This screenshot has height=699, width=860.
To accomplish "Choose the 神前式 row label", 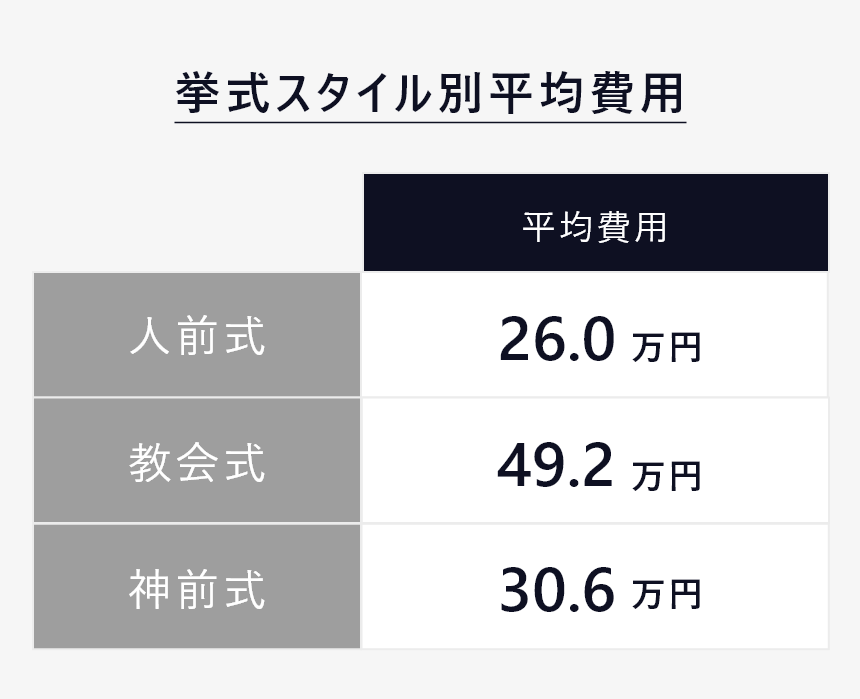I will point(197,587).
